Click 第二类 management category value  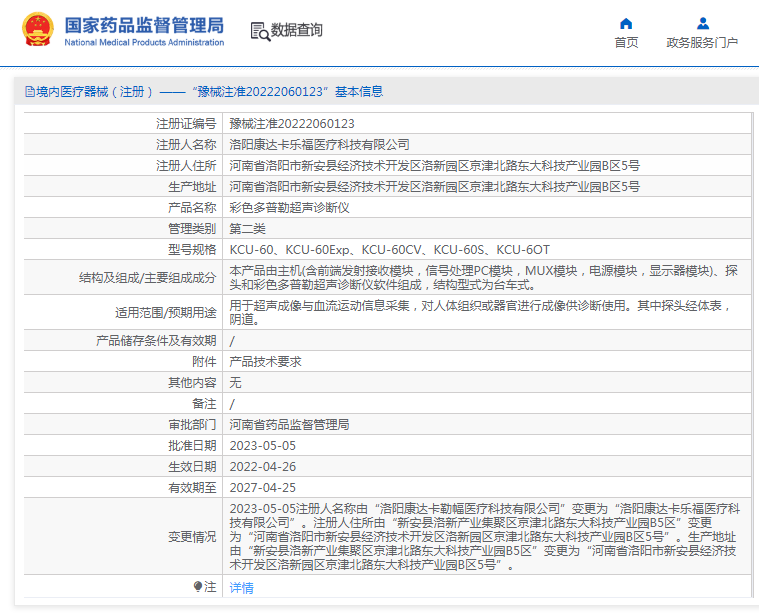(x=247, y=229)
